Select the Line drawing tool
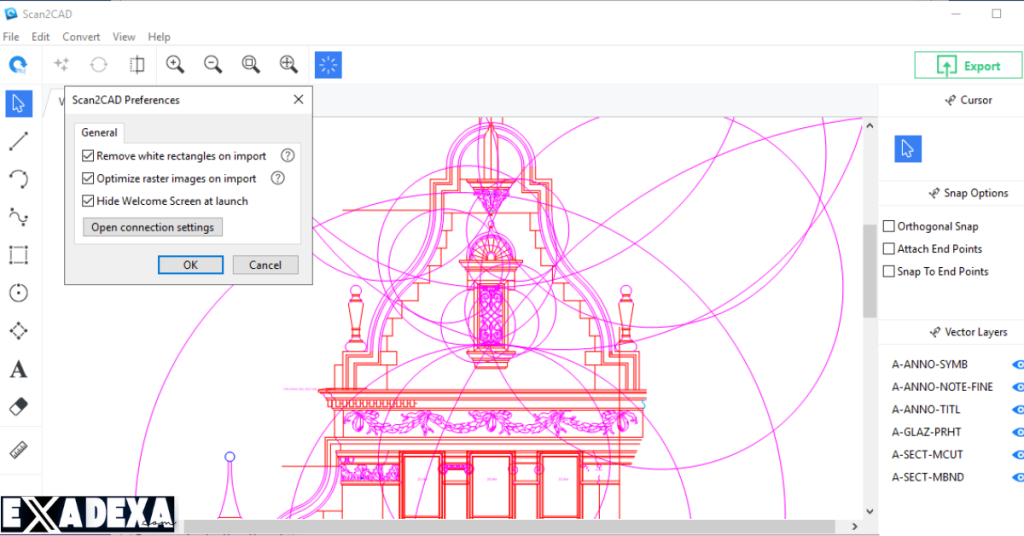 [x=19, y=141]
